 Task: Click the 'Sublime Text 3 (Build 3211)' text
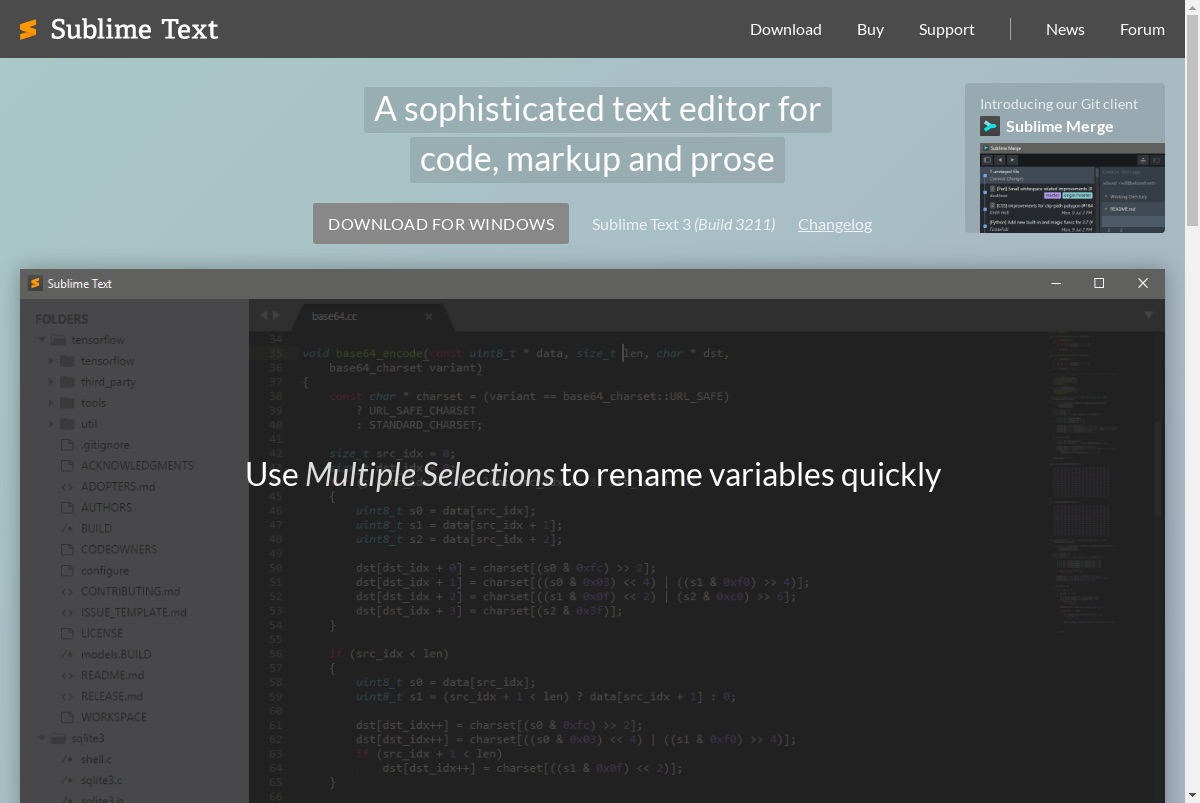[x=683, y=224]
